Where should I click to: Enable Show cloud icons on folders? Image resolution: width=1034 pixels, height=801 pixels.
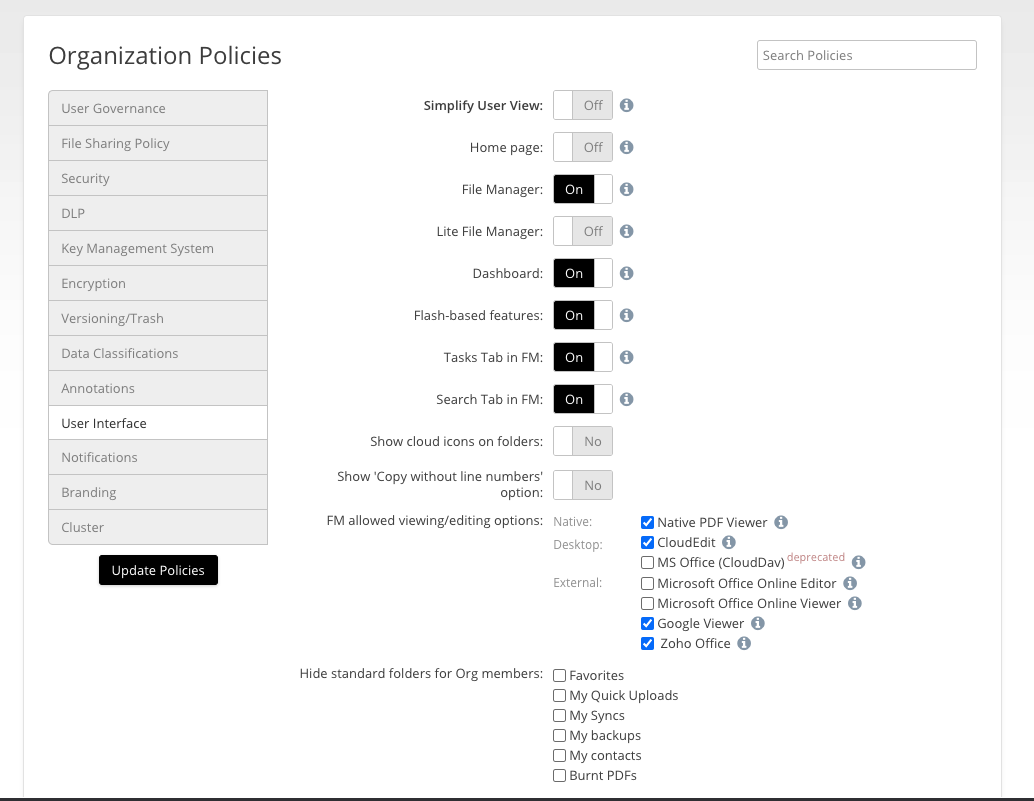583,442
